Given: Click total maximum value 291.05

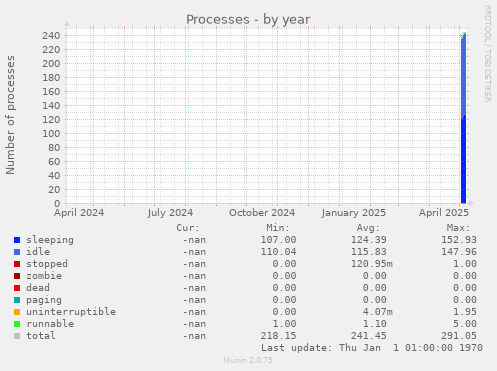Looking at the screenshot, I should click(x=459, y=336).
